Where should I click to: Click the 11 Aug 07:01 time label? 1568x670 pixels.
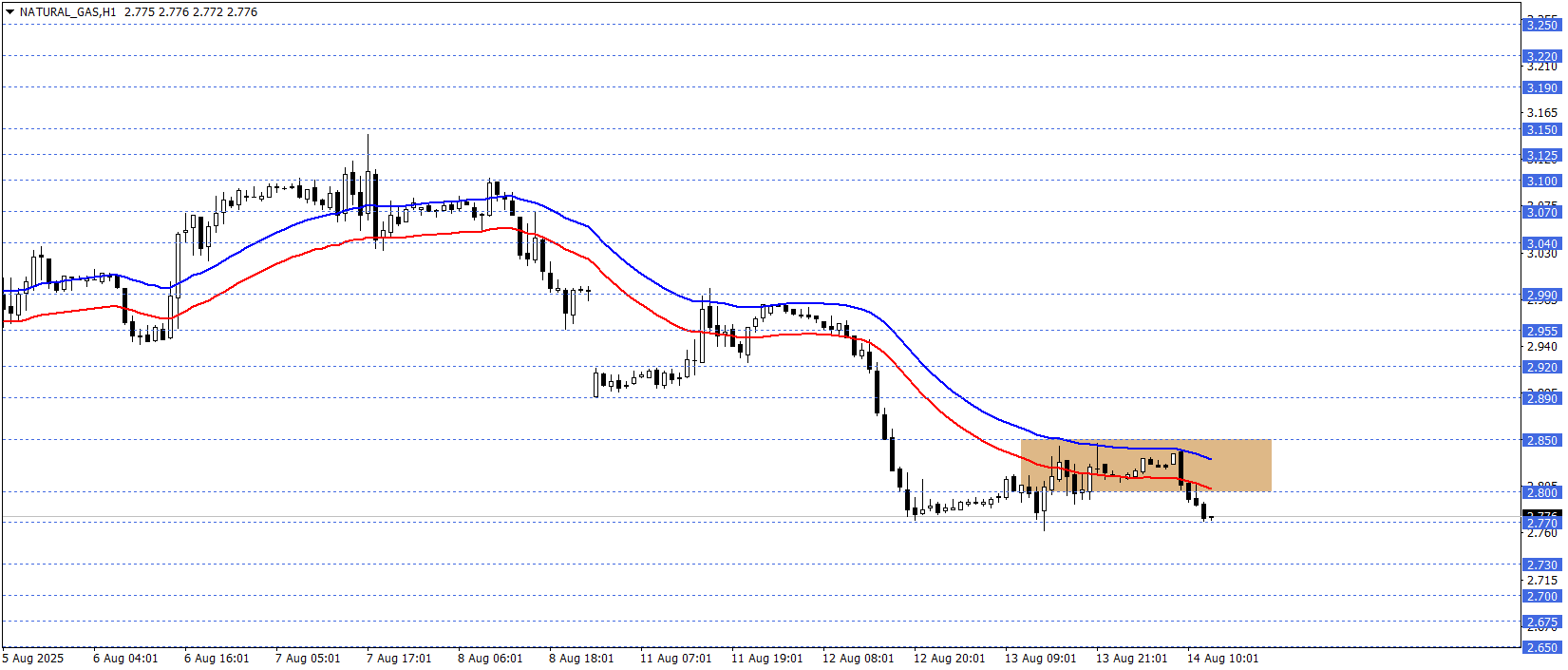tap(675, 659)
